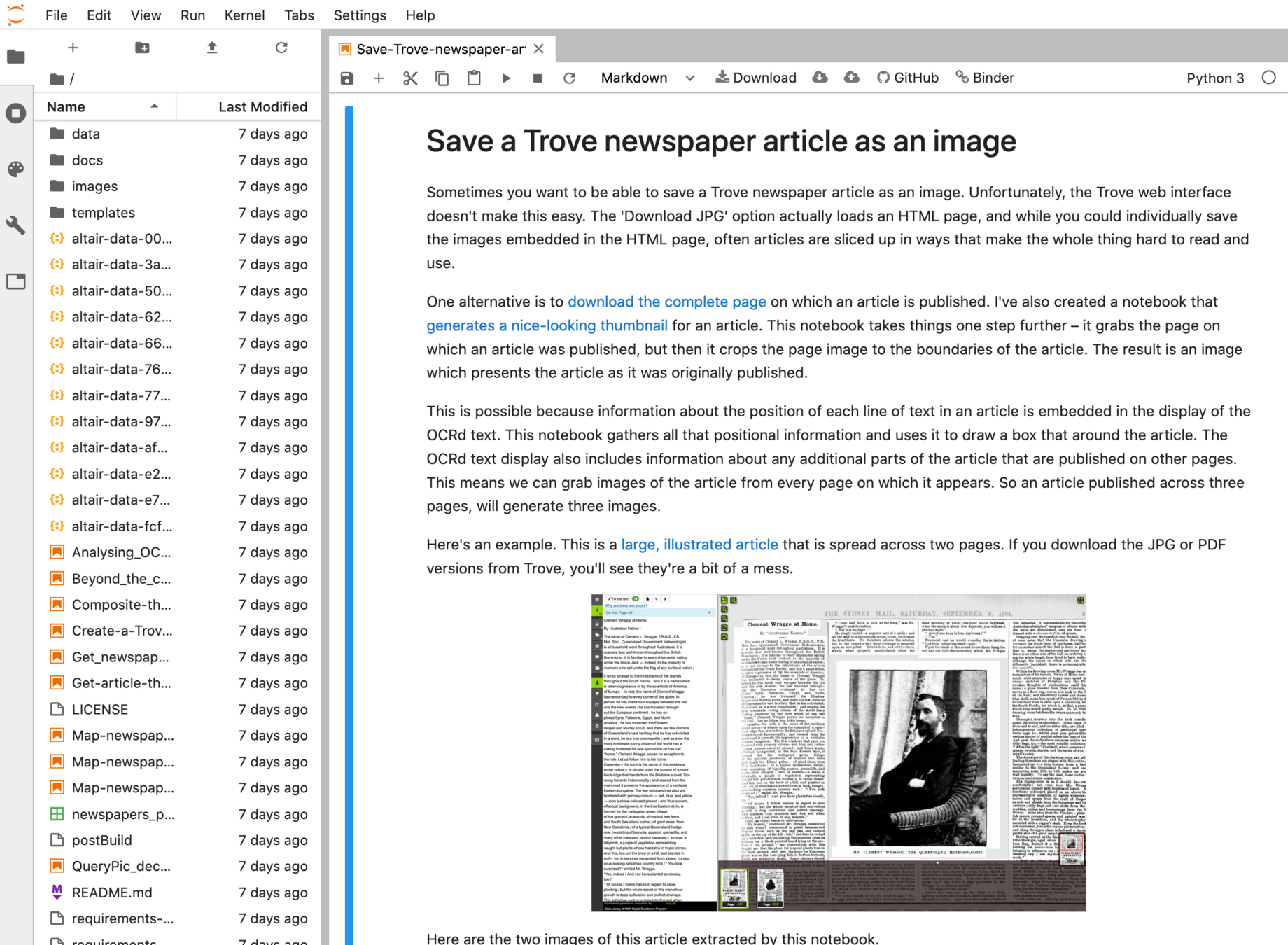
Task: Open the Settings menu
Action: coord(360,15)
